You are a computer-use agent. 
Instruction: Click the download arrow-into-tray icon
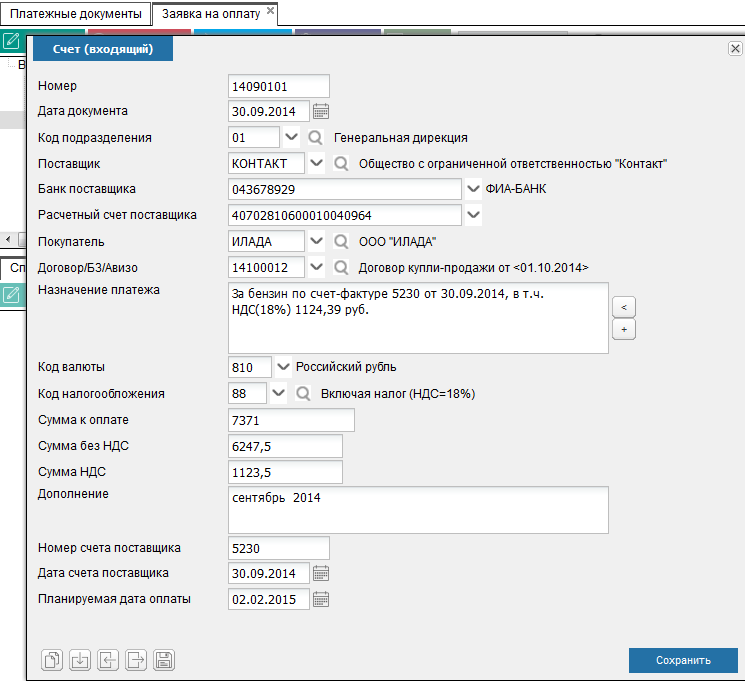(80, 660)
